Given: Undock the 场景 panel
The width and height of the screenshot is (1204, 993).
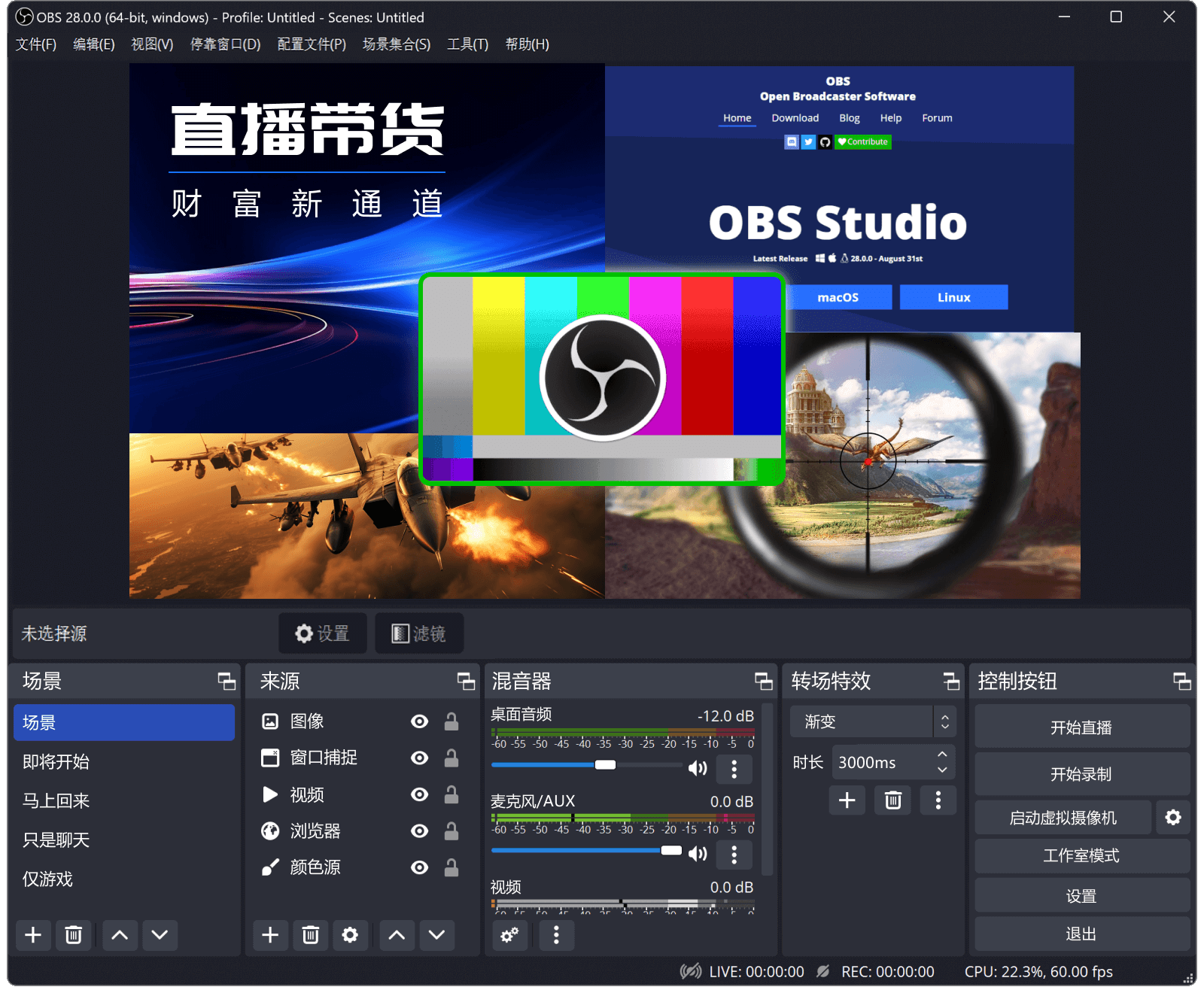Looking at the screenshot, I should pos(227,682).
